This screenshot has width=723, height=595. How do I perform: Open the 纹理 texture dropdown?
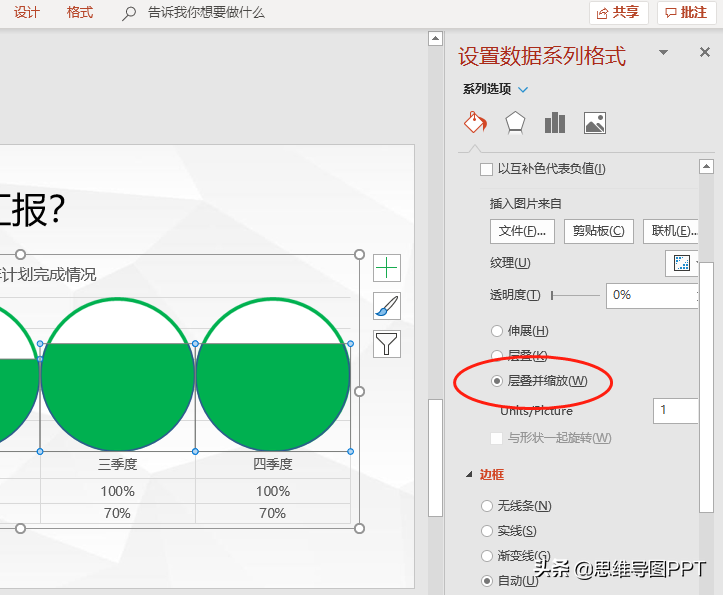pos(682,263)
